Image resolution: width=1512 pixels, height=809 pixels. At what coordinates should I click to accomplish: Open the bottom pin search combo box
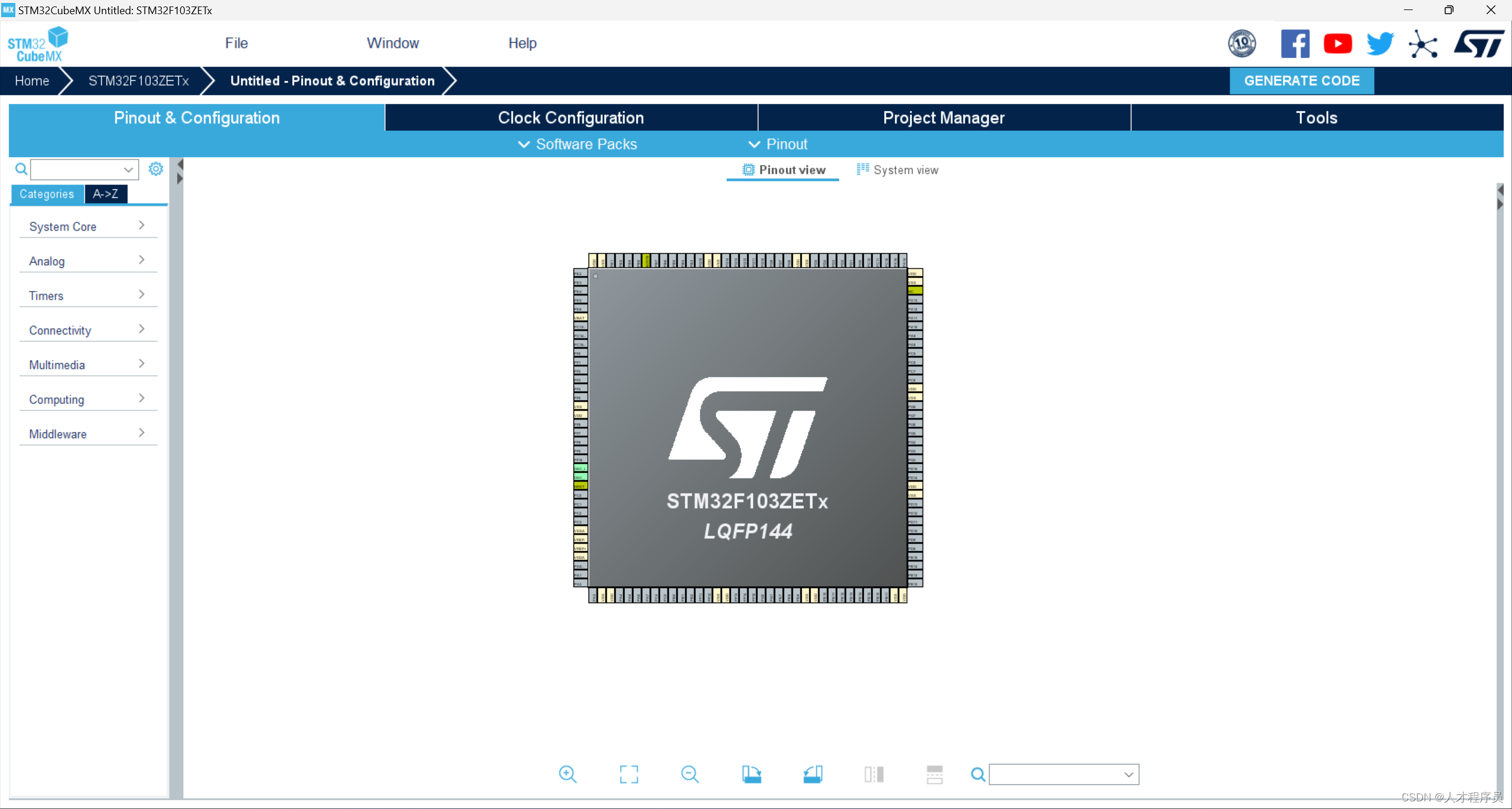(x=1064, y=774)
